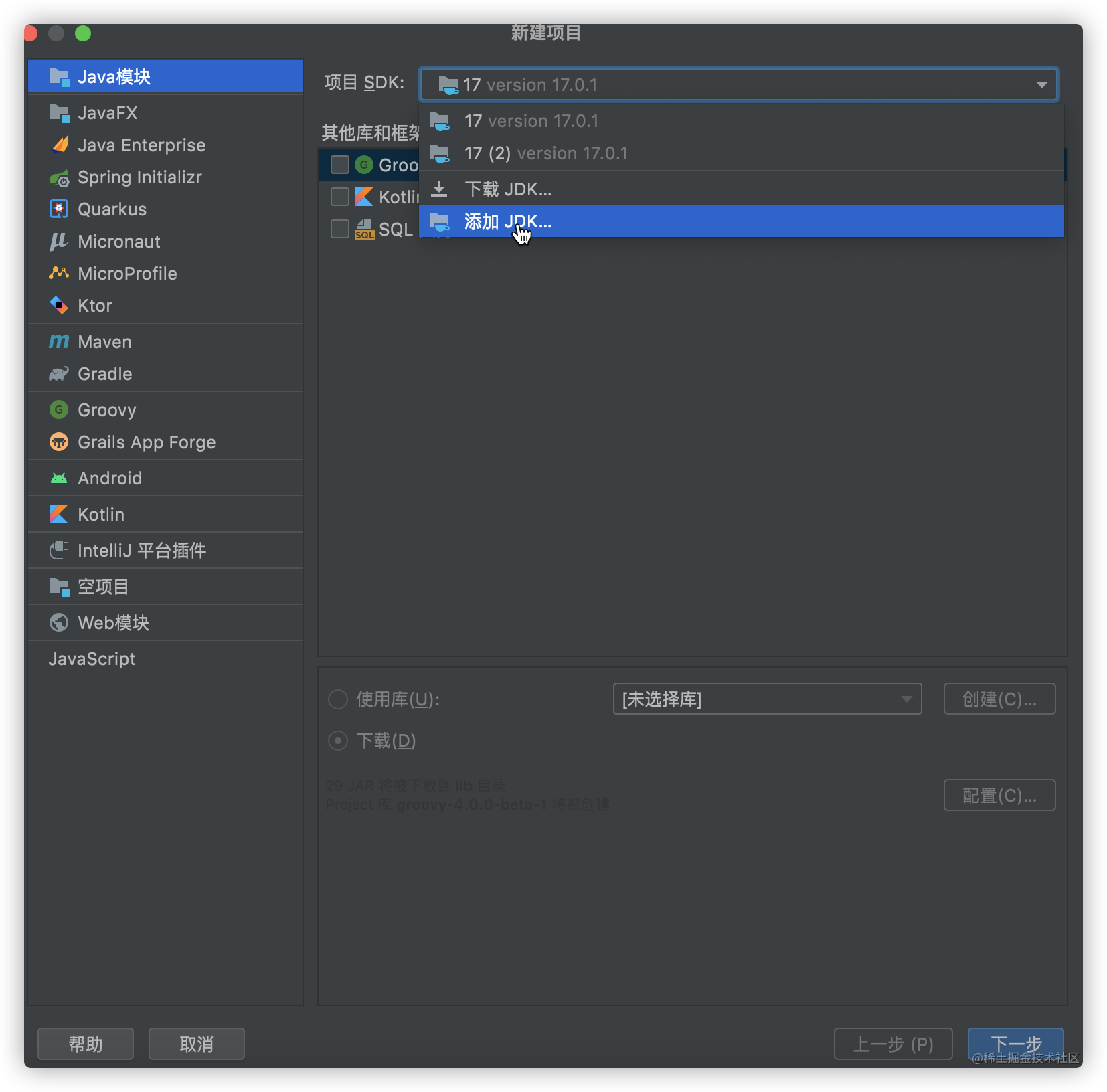Collapse the 项目 SDK dropdown arrow
This screenshot has width=1107, height=1092.
(1041, 85)
